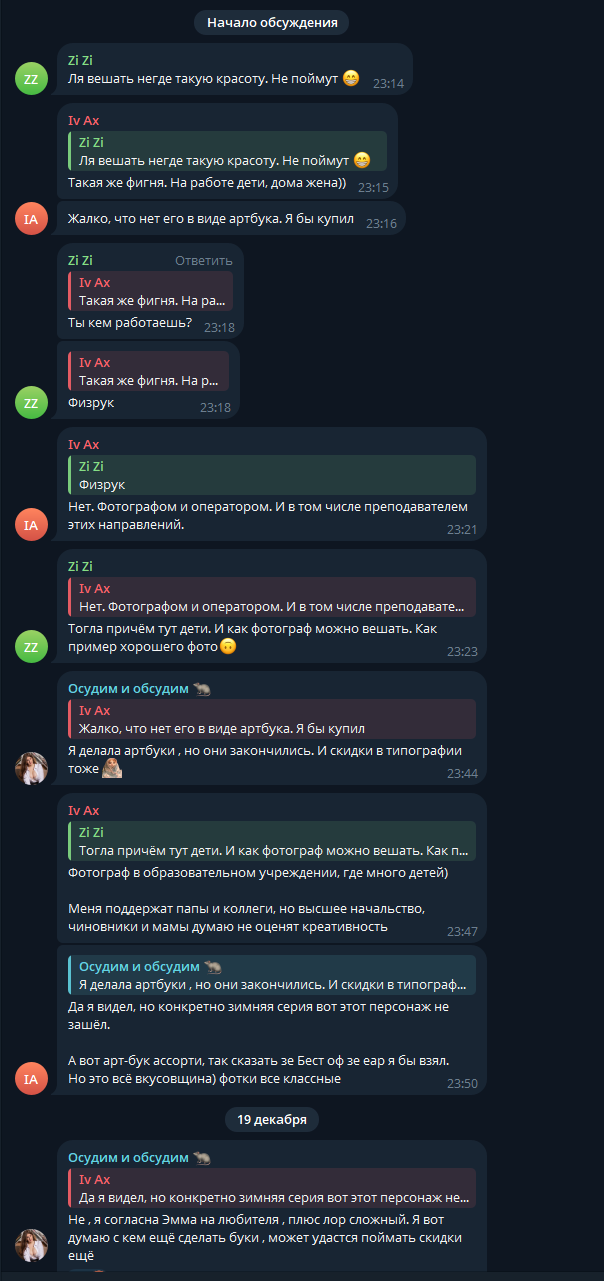
Task: Click IA avatar beside the 23:50 message
Action: [x=31, y=1077]
